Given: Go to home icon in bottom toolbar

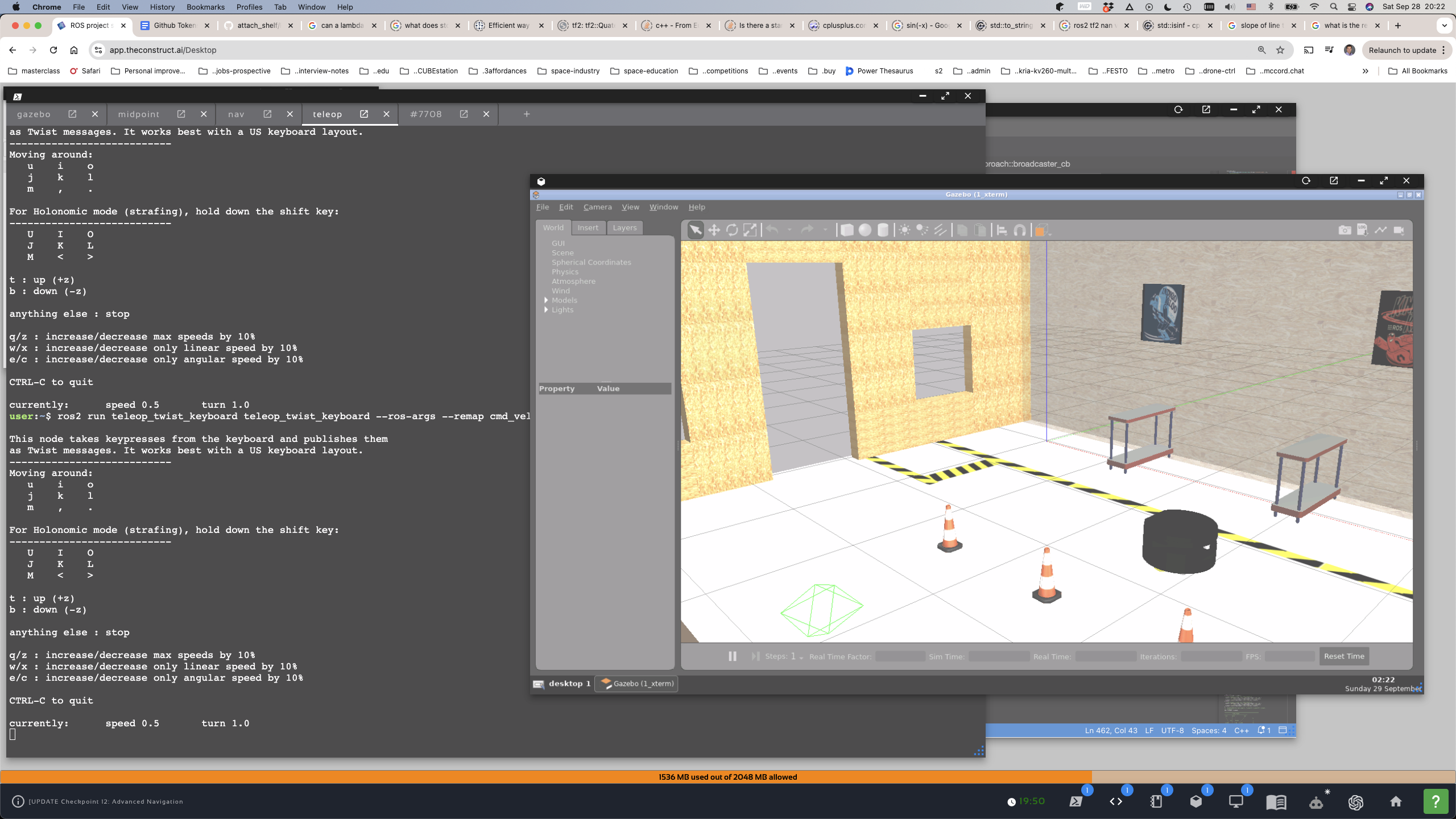Looking at the screenshot, I should point(1396,801).
